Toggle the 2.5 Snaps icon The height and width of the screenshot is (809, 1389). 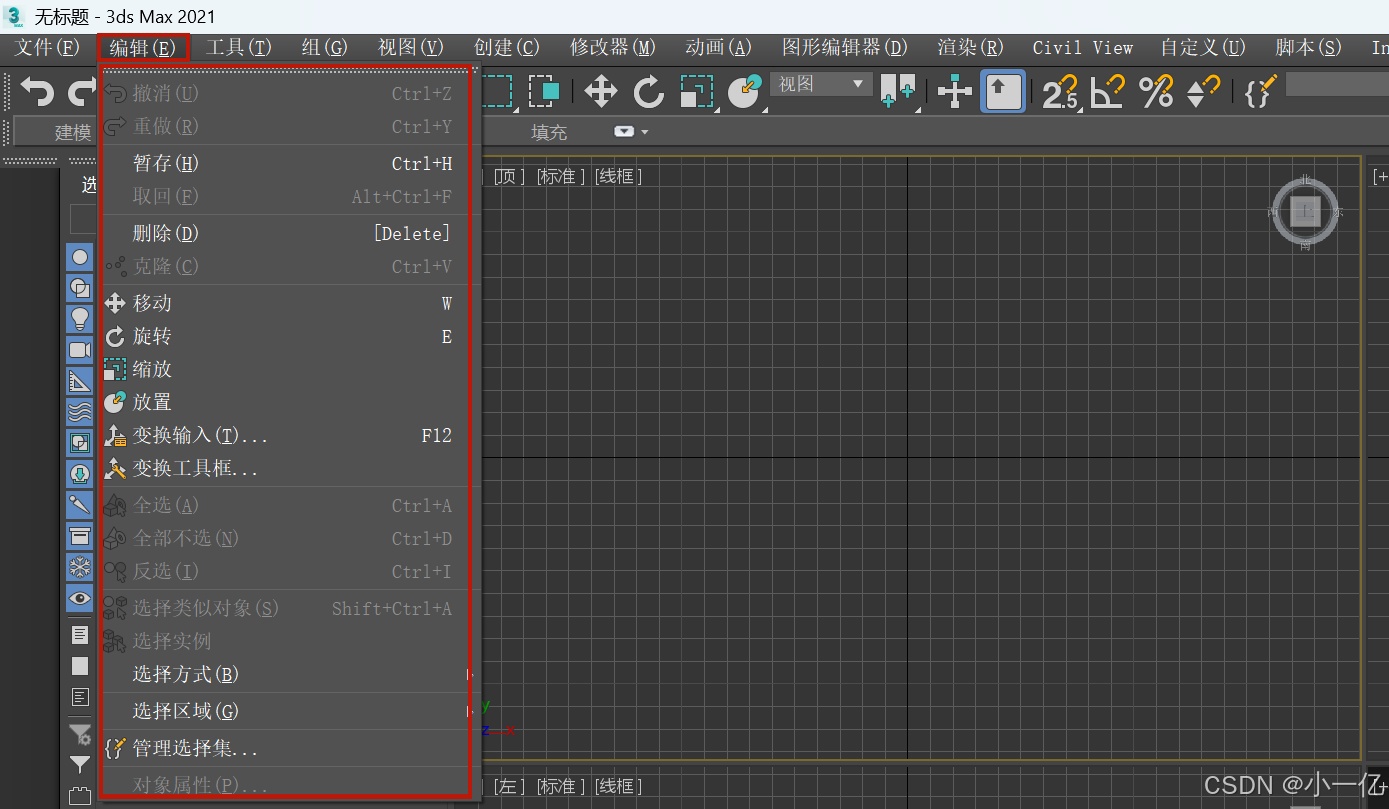(x=1061, y=92)
